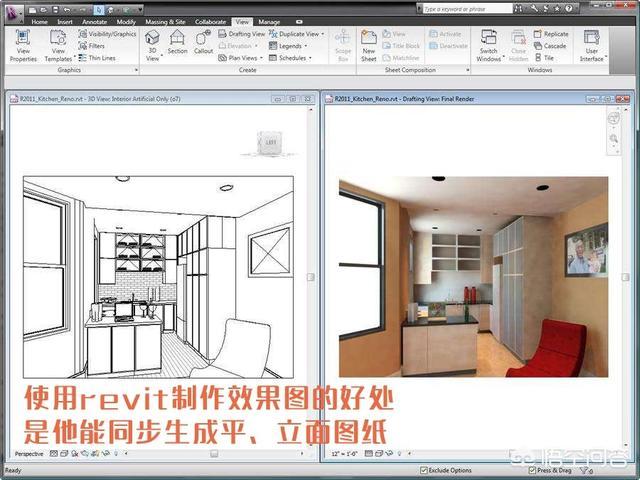Switch to the Home ribbon tab

[x=40, y=22]
